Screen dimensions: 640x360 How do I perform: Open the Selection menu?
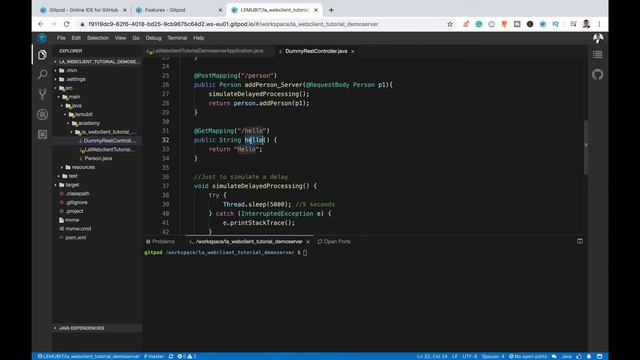pyautogui.click(x=98, y=38)
